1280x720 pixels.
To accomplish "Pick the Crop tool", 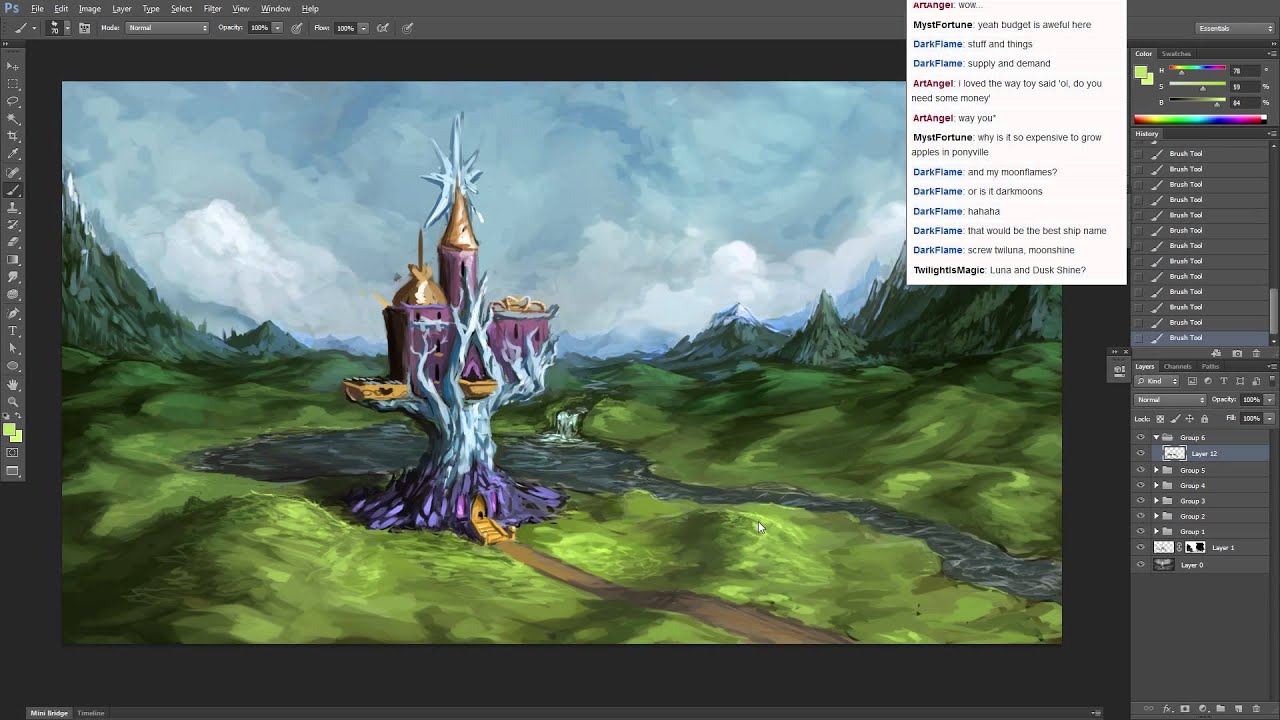I will [13, 136].
